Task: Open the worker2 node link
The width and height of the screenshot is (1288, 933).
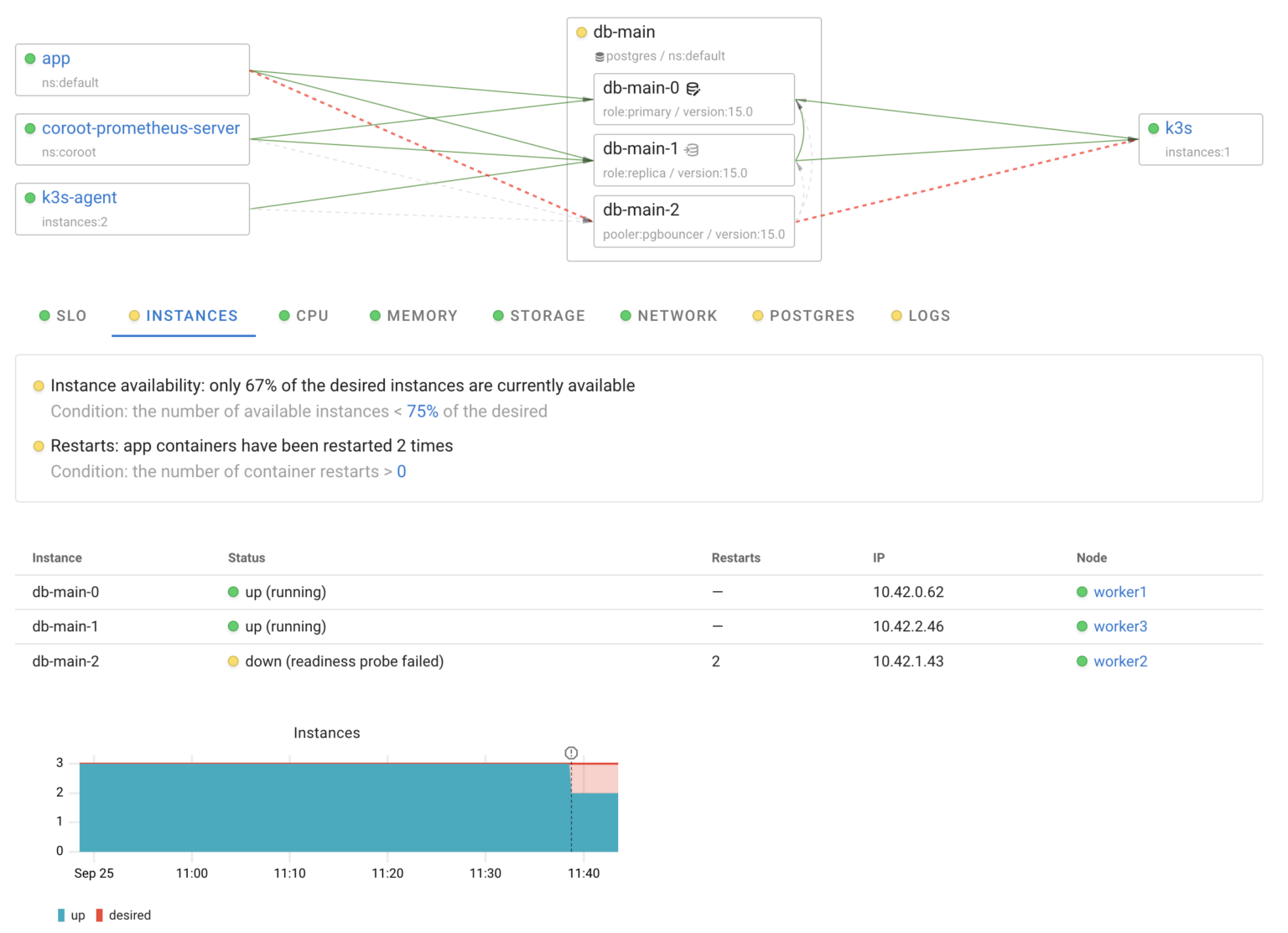Action: (x=1121, y=661)
